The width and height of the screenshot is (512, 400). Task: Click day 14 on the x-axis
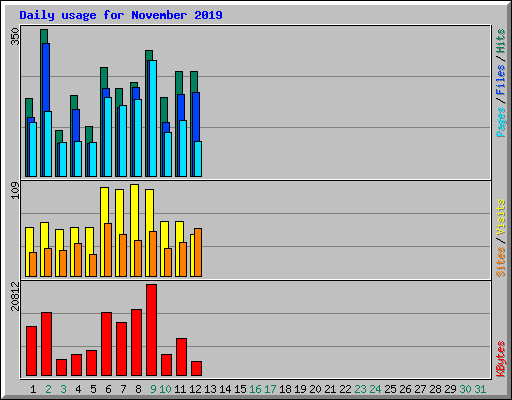pos(225,389)
